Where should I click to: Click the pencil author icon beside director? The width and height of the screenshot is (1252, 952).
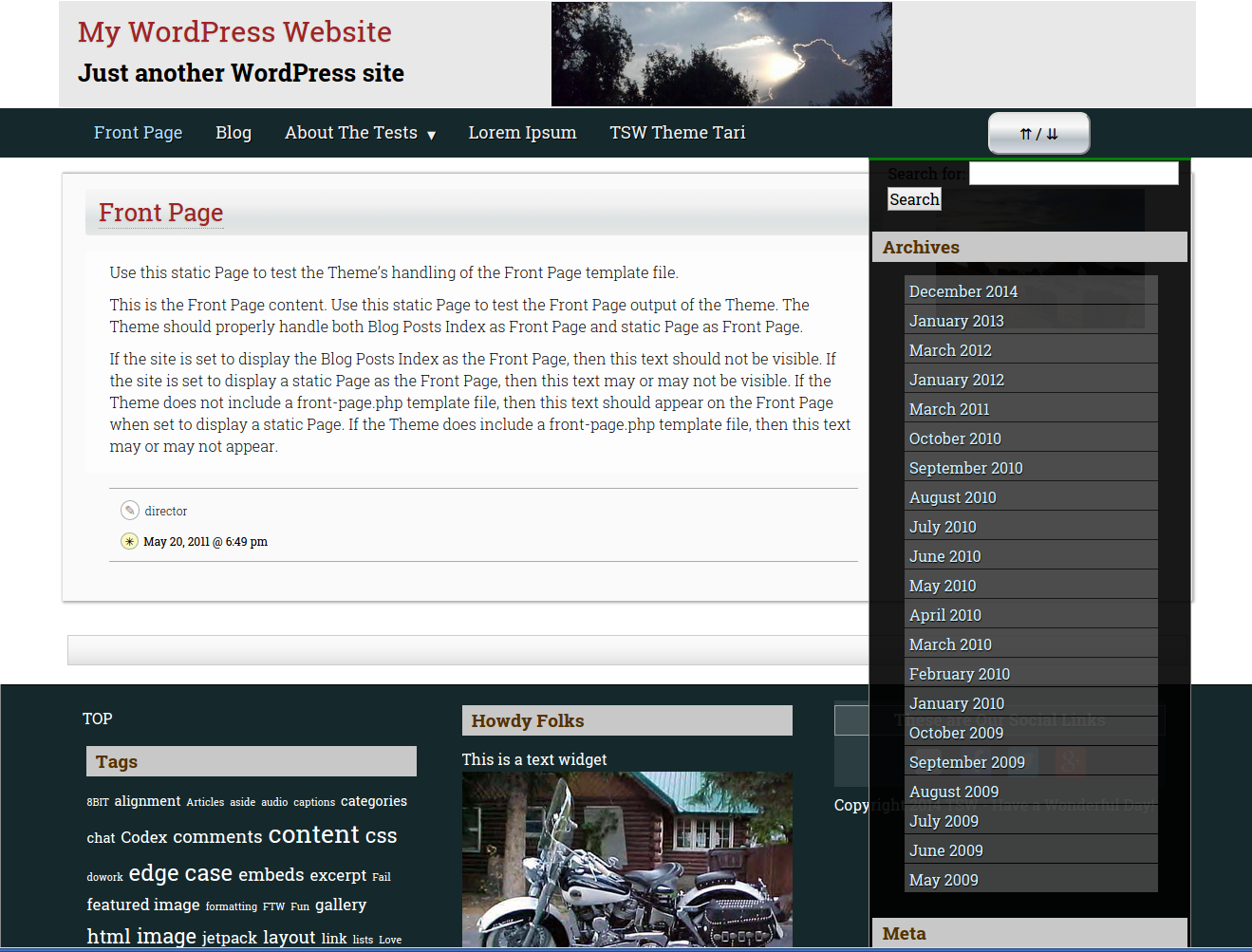click(x=130, y=511)
